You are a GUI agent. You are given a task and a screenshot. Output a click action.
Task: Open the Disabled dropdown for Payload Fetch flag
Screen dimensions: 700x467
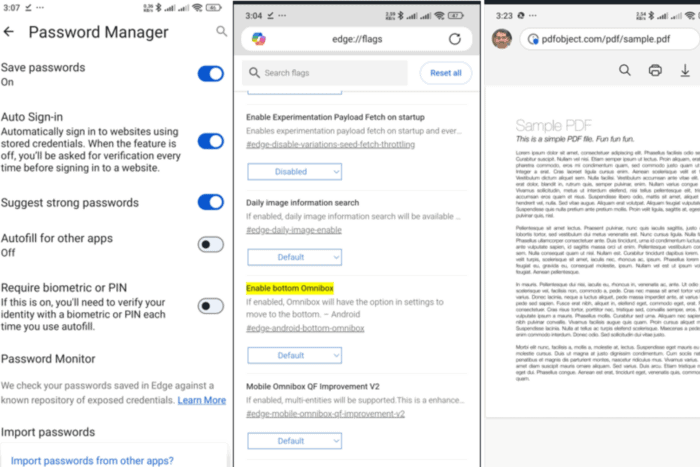tap(295, 172)
